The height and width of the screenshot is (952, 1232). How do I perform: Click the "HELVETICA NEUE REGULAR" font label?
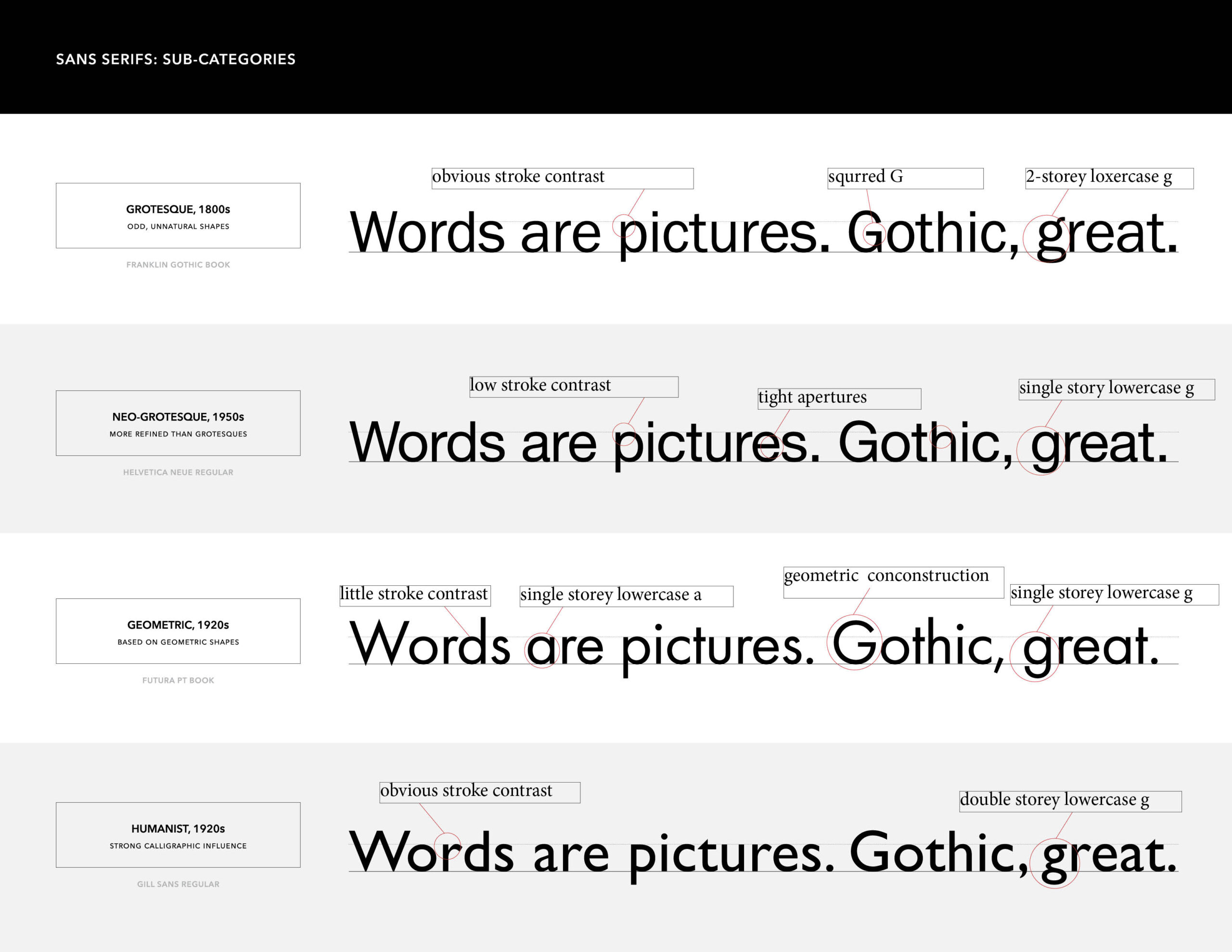click(178, 472)
